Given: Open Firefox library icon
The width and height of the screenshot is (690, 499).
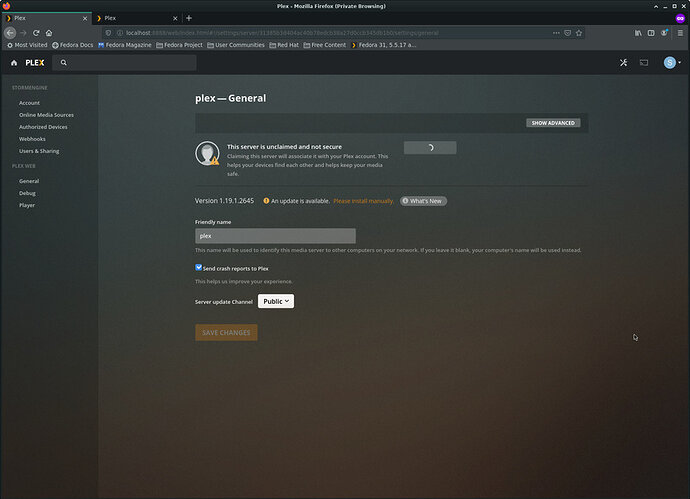Looking at the screenshot, I should [x=638, y=33].
